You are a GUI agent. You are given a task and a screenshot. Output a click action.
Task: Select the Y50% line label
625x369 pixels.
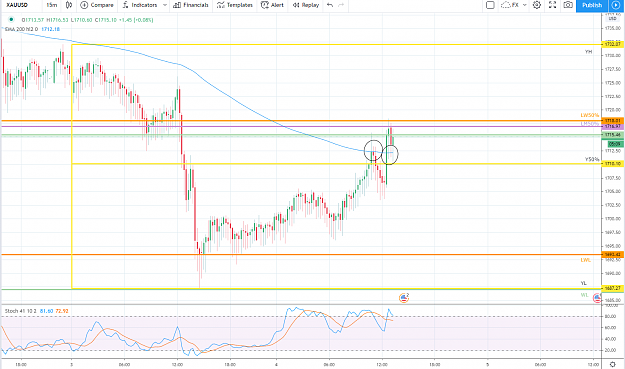(592, 159)
